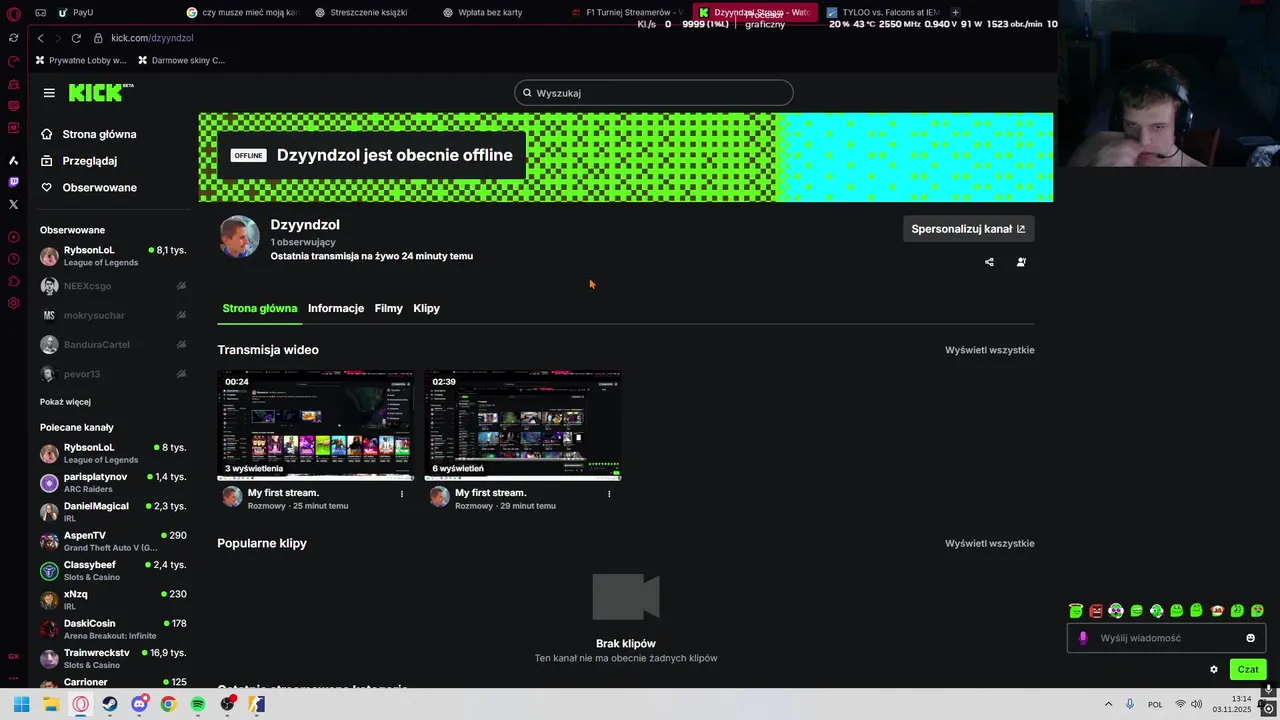Open history clock in the Opera sidebar
Image resolution: width=1280 pixels, height=720 pixels.
pos(13,259)
